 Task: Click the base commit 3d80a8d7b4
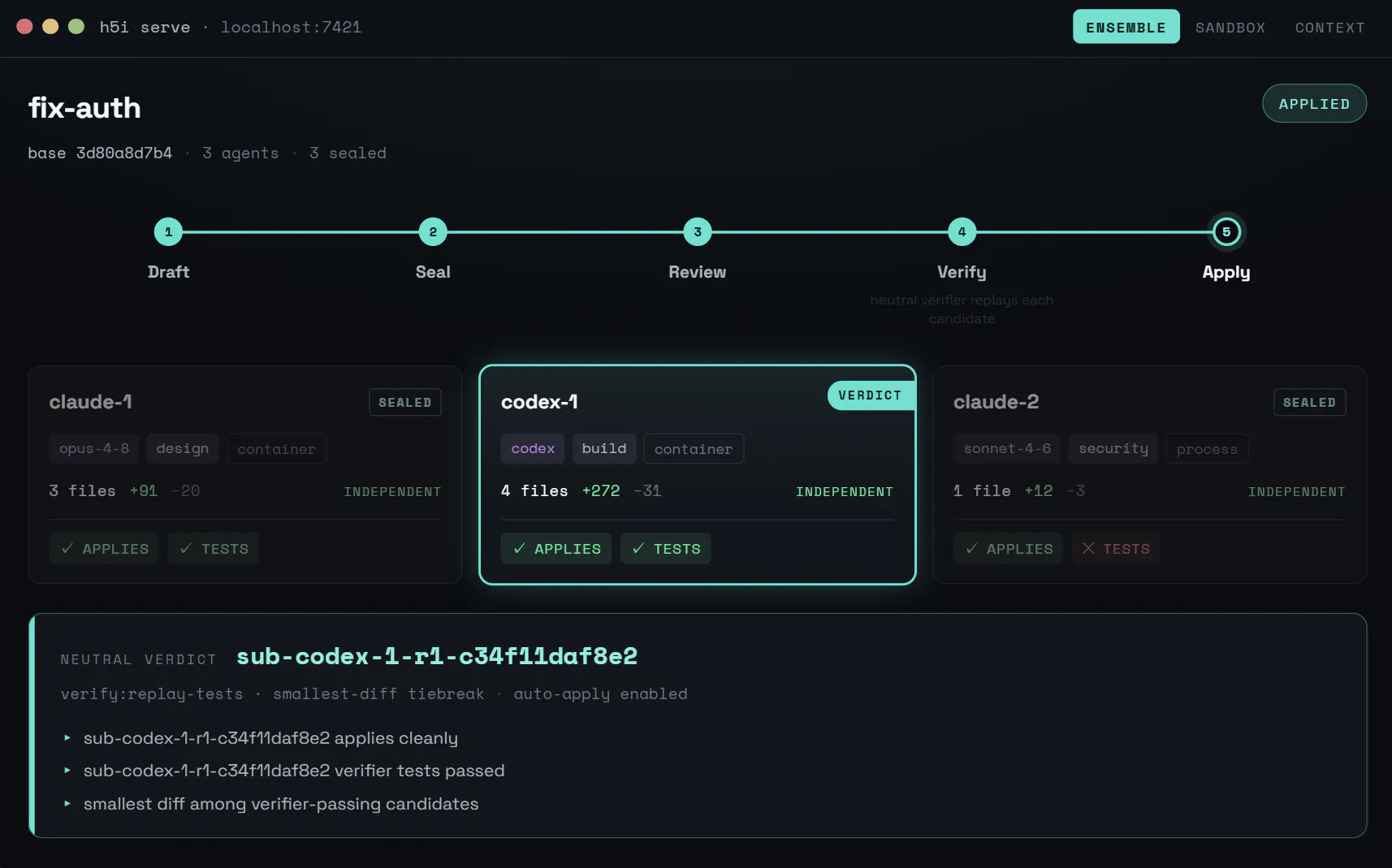124,153
